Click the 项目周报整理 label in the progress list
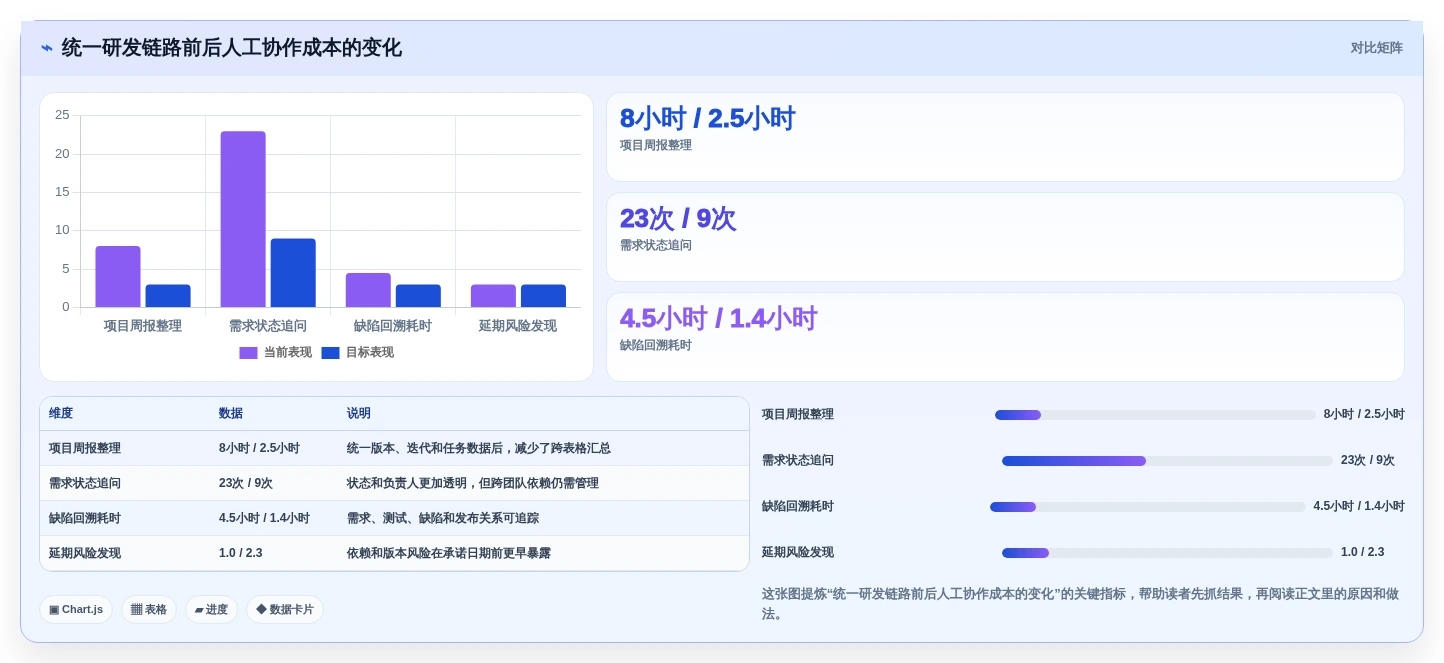 (x=798, y=415)
